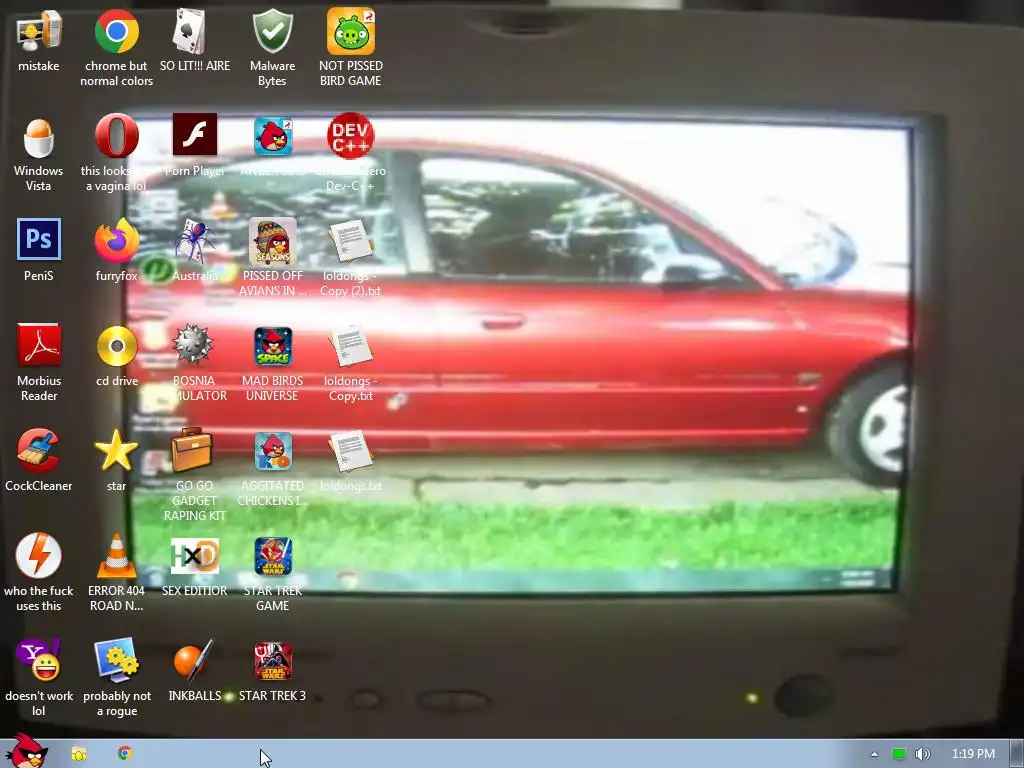Launch "chrome but normal colors" shortcut
Image resolution: width=1024 pixels, height=768 pixels.
[x=116, y=31]
